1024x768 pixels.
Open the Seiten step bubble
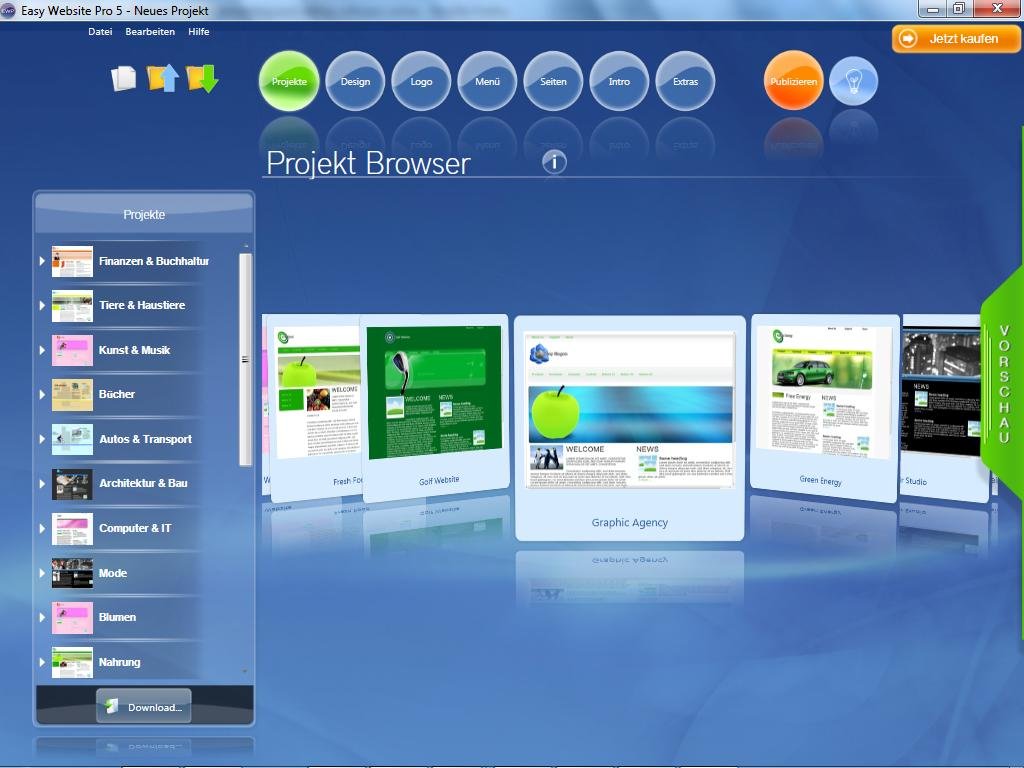coord(553,81)
